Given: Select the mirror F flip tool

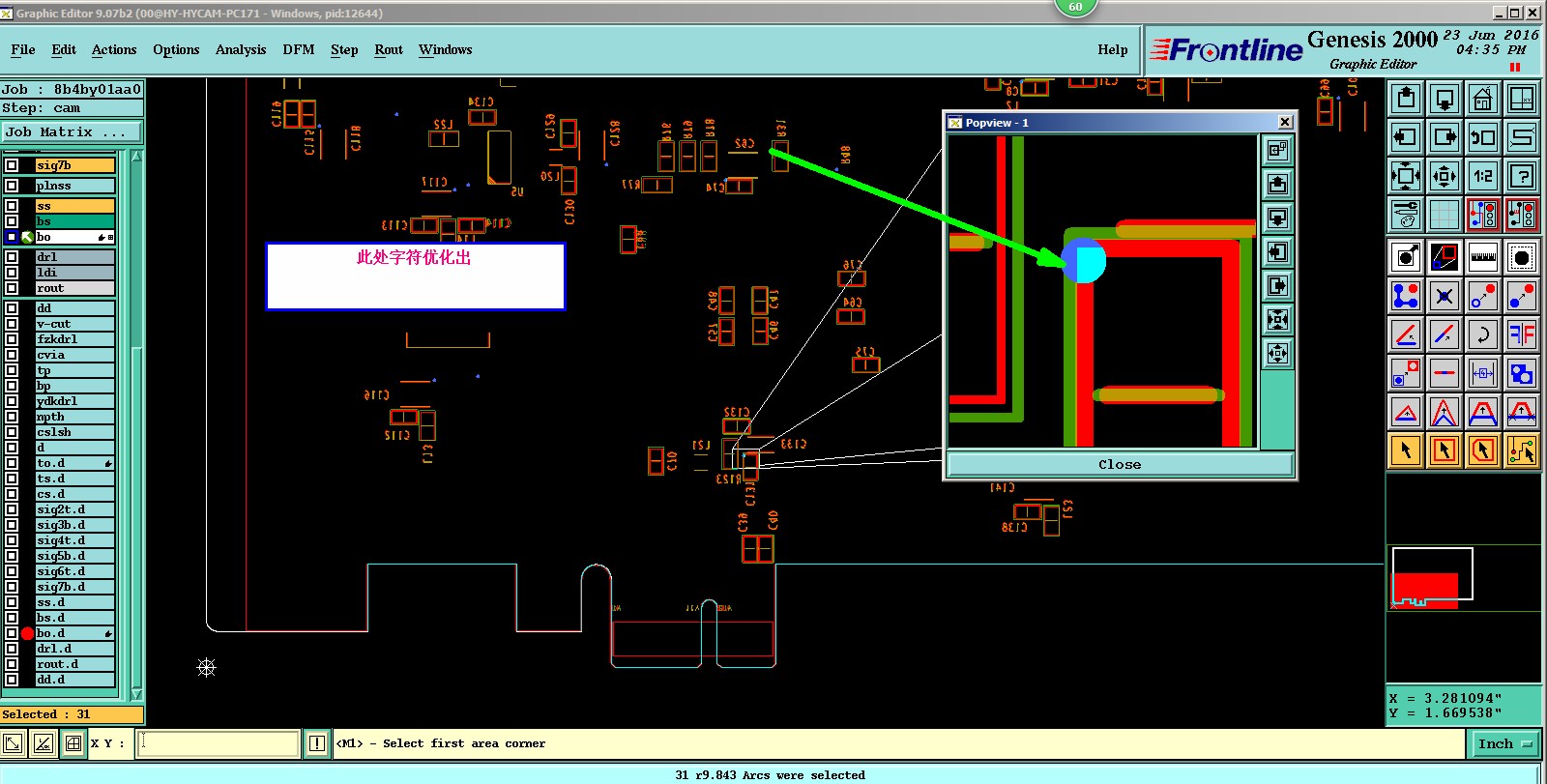Looking at the screenshot, I should pos(1522,335).
